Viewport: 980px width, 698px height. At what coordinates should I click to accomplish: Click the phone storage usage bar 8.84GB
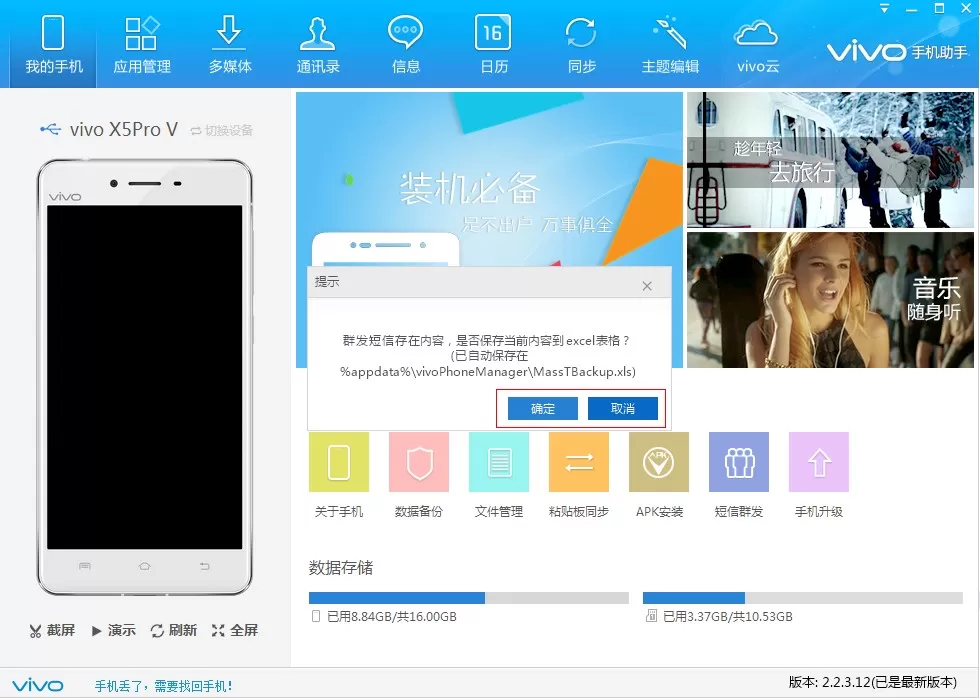pos(469,598)
